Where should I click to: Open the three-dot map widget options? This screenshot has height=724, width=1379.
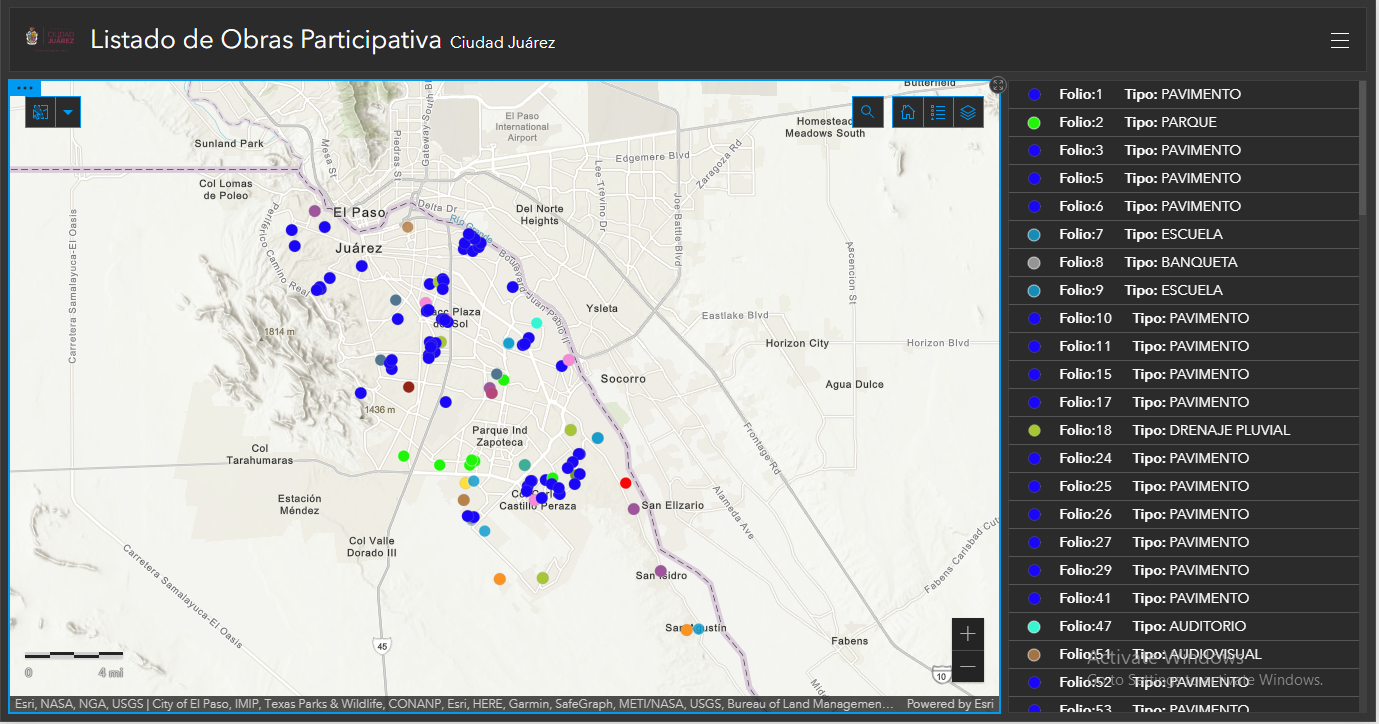(25, 88)
